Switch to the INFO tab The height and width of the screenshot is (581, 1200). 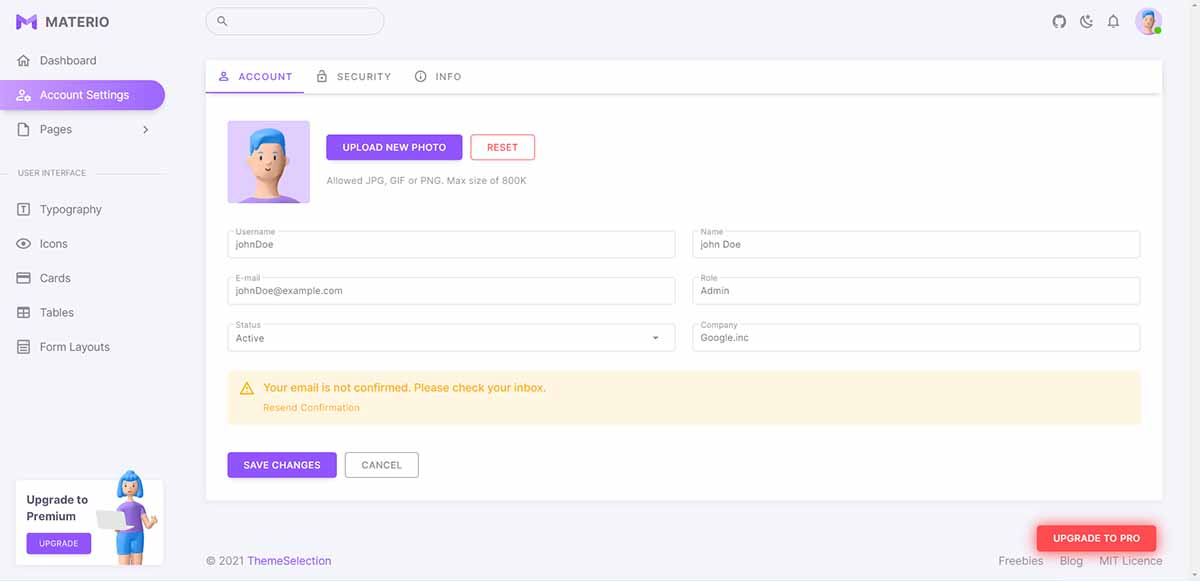[437, 76]
